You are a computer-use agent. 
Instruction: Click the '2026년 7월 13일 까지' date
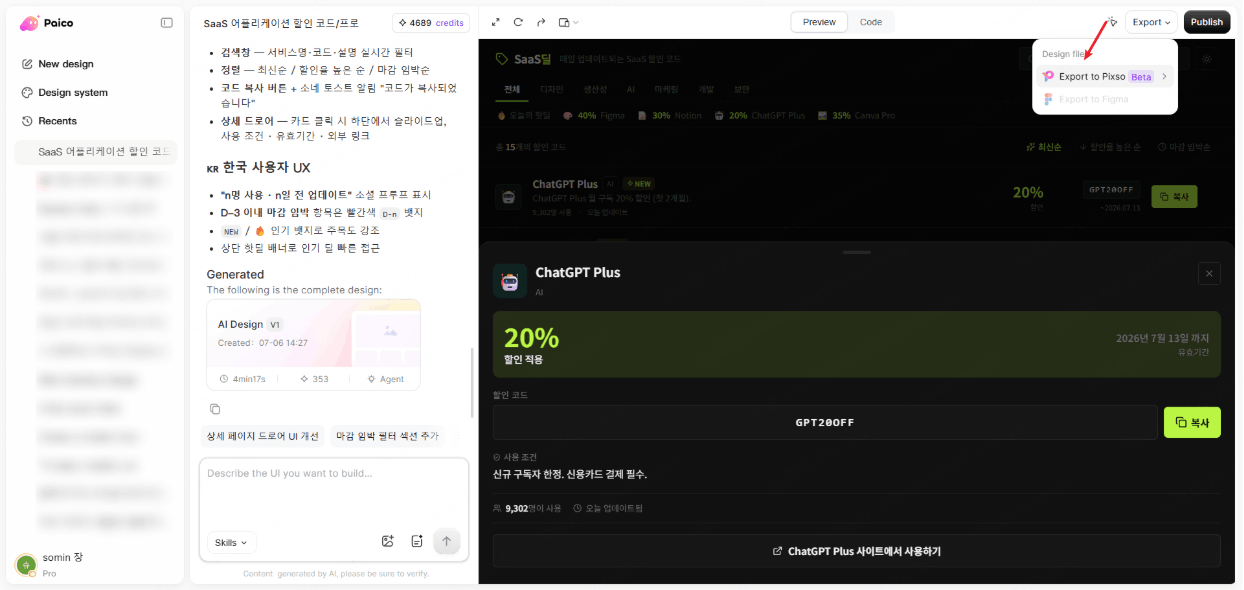click(x=1162, y=338)
